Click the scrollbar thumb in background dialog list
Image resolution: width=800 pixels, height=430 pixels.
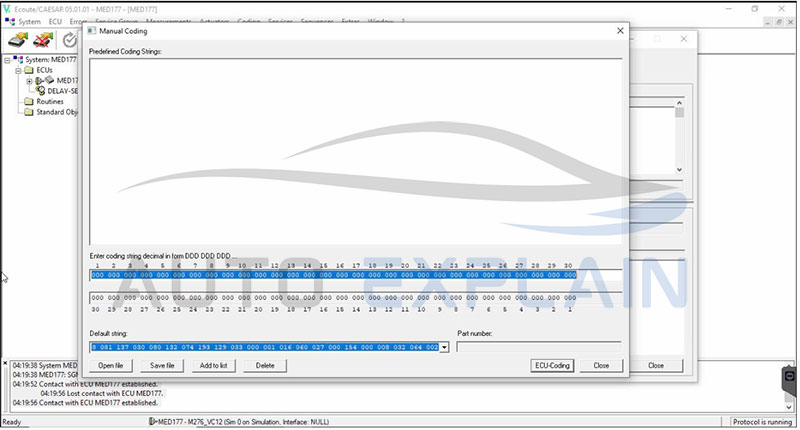pyautogui.click(x=679, y=112)
